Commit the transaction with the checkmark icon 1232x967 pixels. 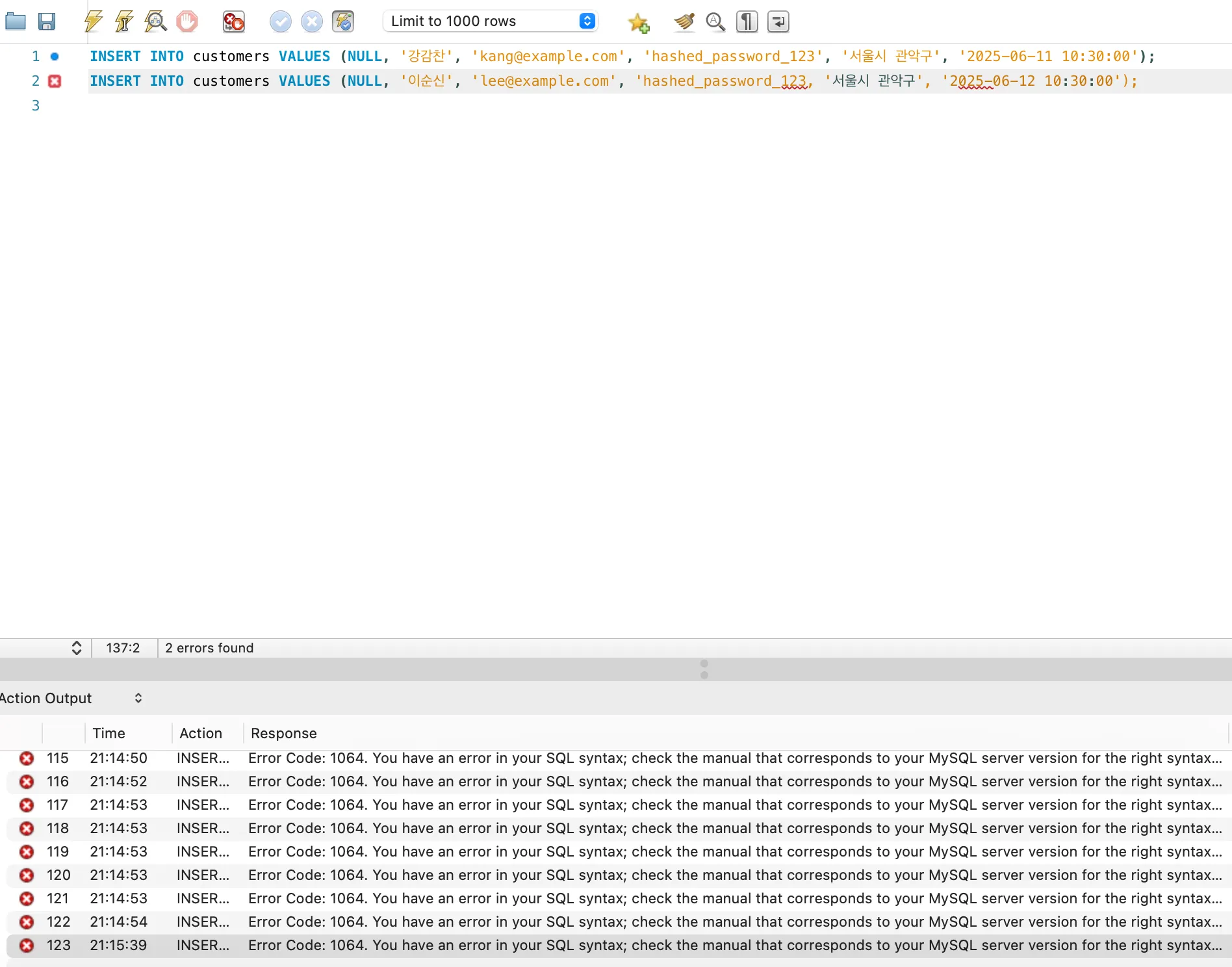[x=280, y=21]
